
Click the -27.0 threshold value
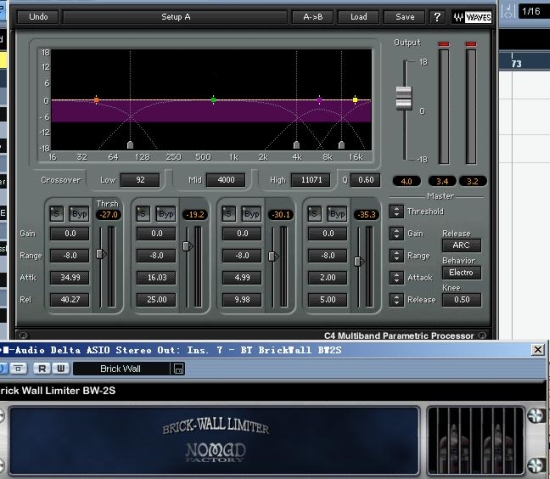(108, 215)
